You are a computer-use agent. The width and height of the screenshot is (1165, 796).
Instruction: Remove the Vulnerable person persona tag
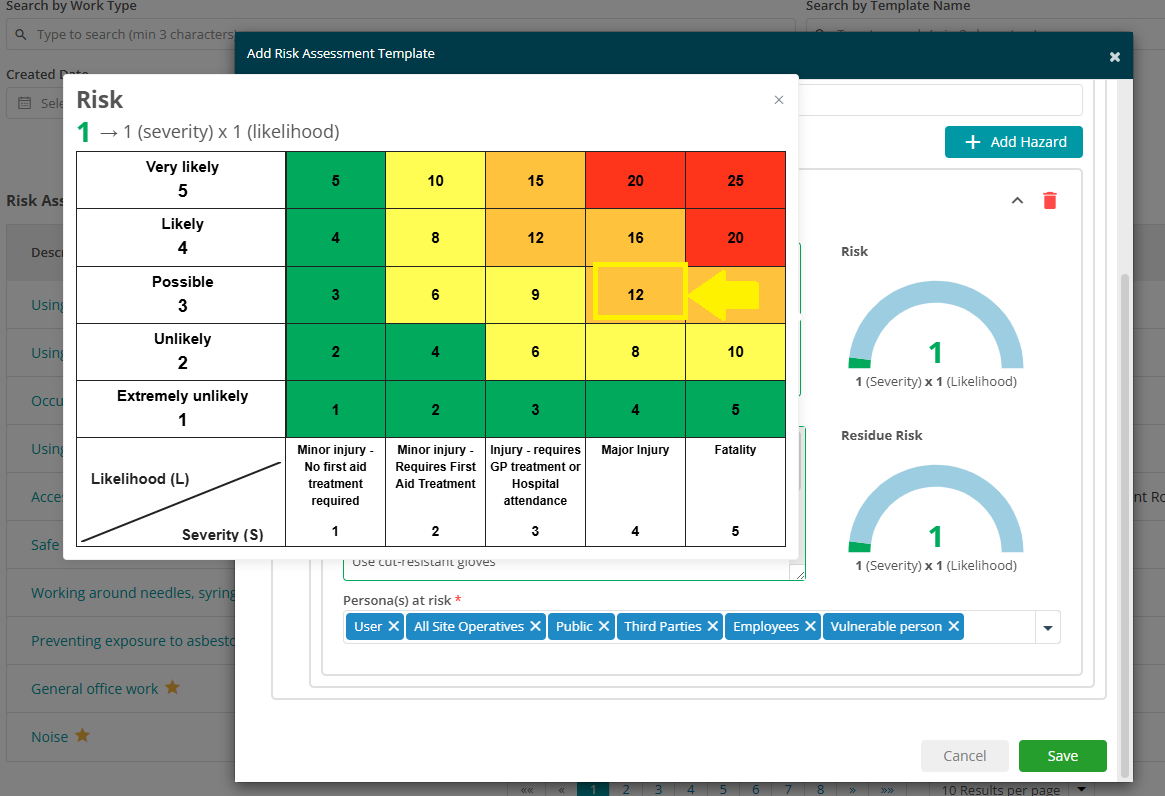(x=954, y=627)
